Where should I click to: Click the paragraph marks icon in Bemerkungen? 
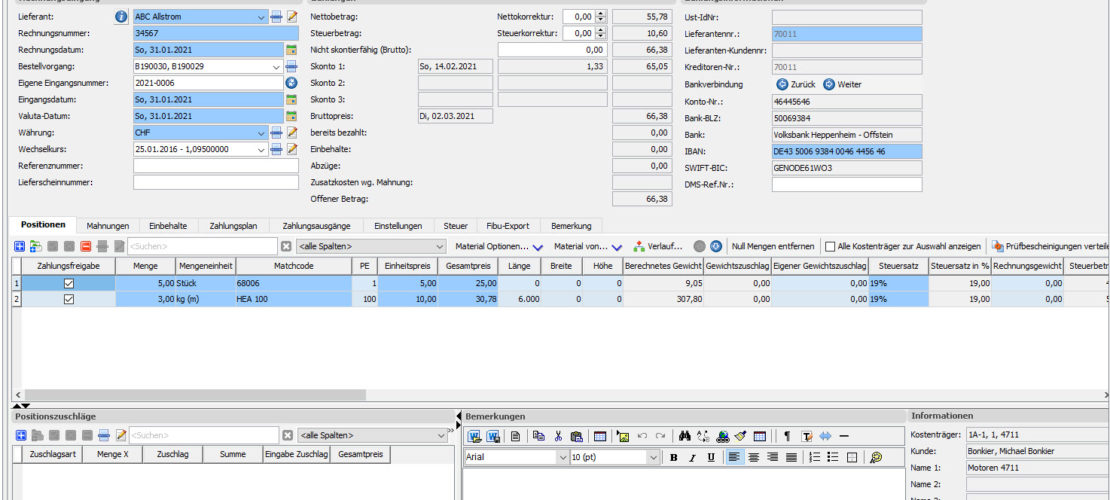786,436
